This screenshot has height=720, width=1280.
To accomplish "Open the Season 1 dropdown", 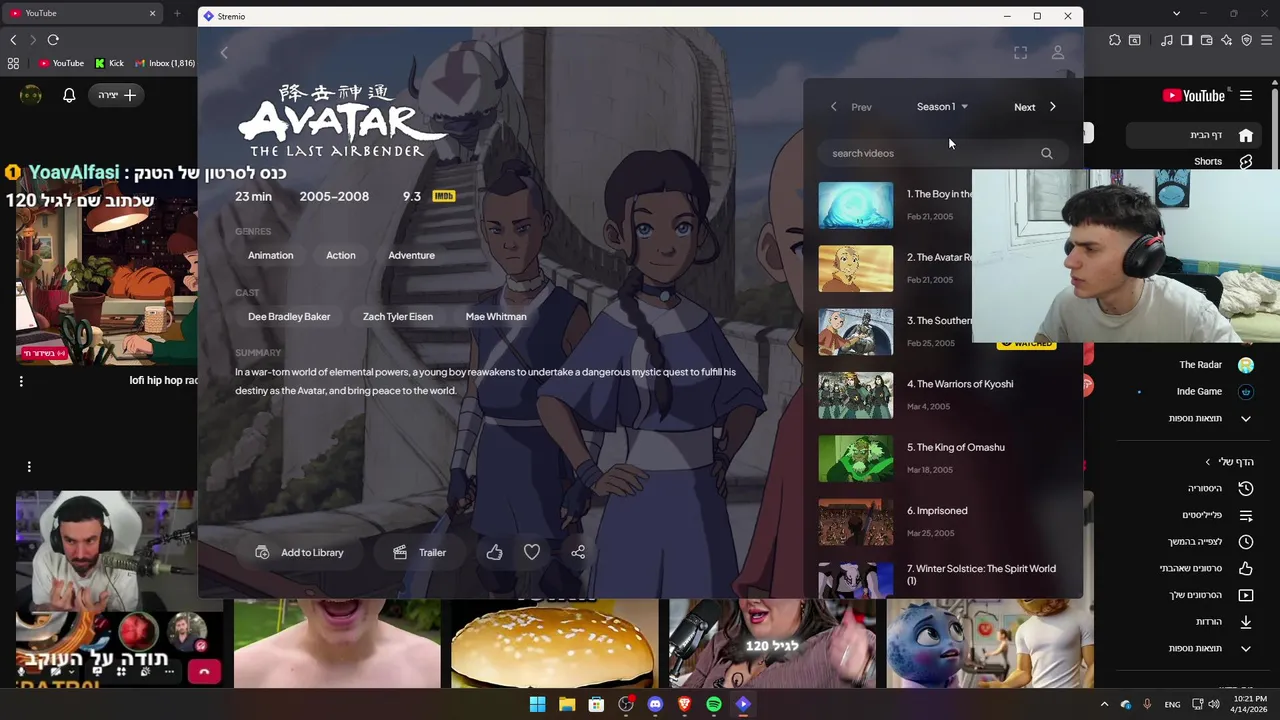I will 942,107.
